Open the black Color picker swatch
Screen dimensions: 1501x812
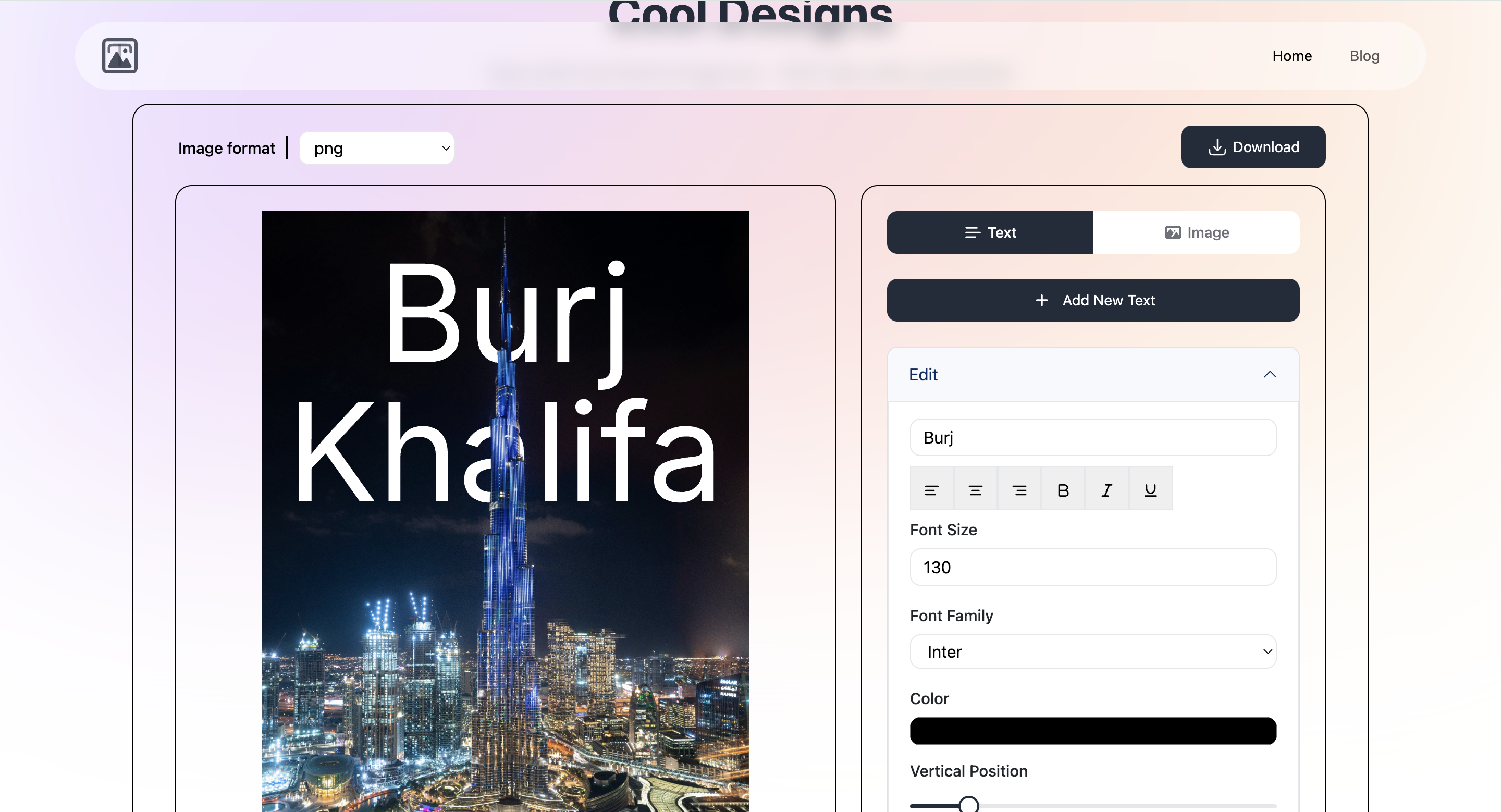point(1092,731)
